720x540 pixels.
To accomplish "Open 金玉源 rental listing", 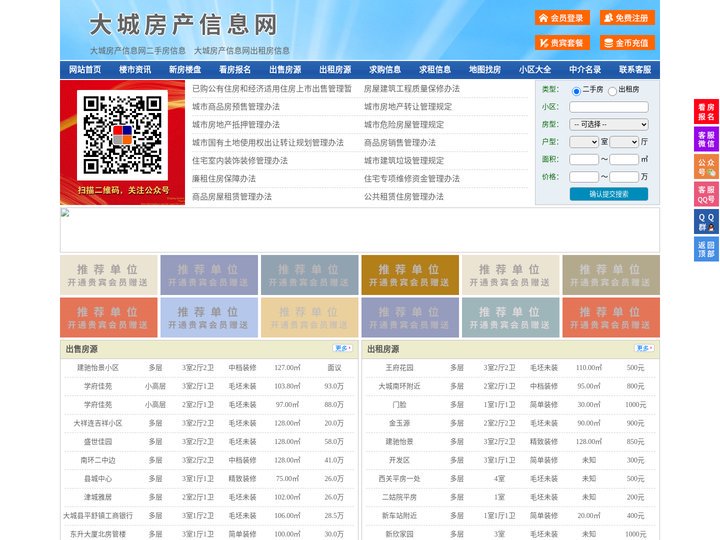I will point(399,423).
